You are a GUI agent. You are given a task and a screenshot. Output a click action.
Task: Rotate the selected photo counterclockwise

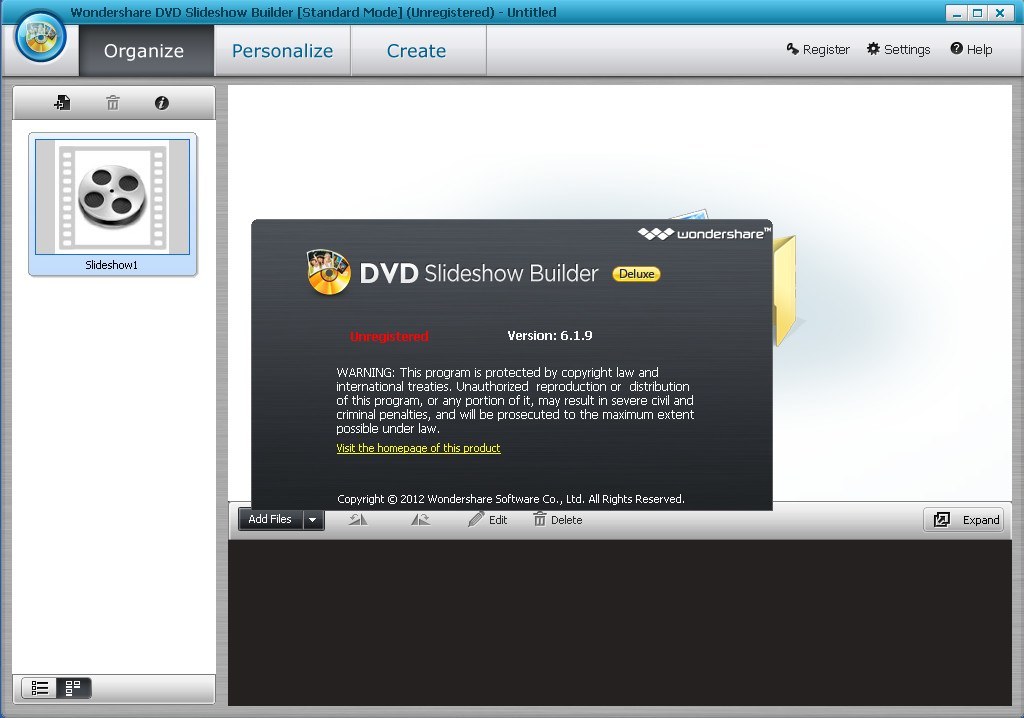coord(358,520)
